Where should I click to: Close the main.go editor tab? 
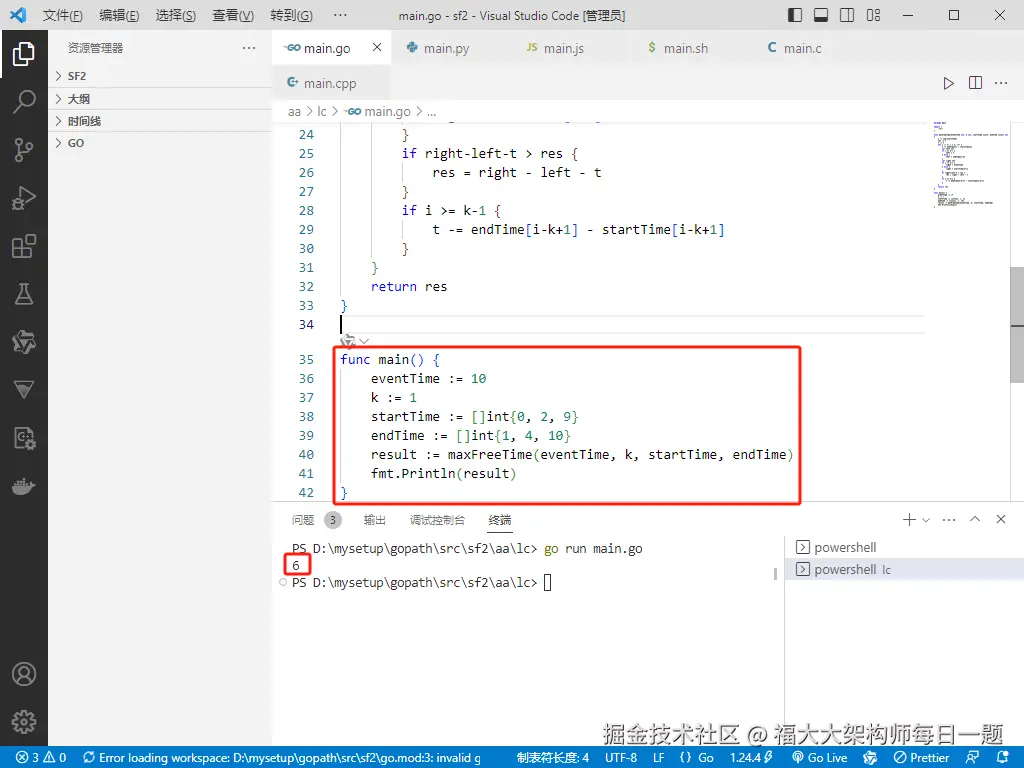pos(377,47)
